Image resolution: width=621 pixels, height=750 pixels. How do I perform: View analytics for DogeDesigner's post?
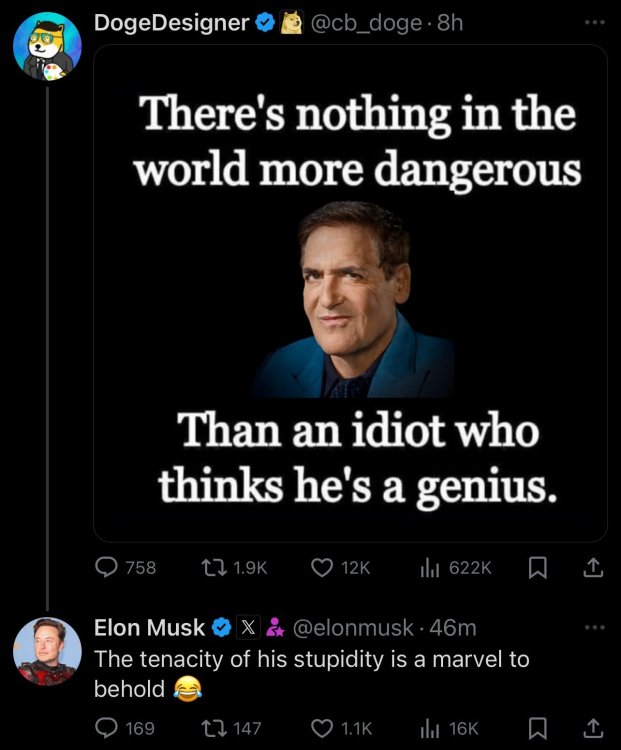pyautogui.click(x=431, y=567)
